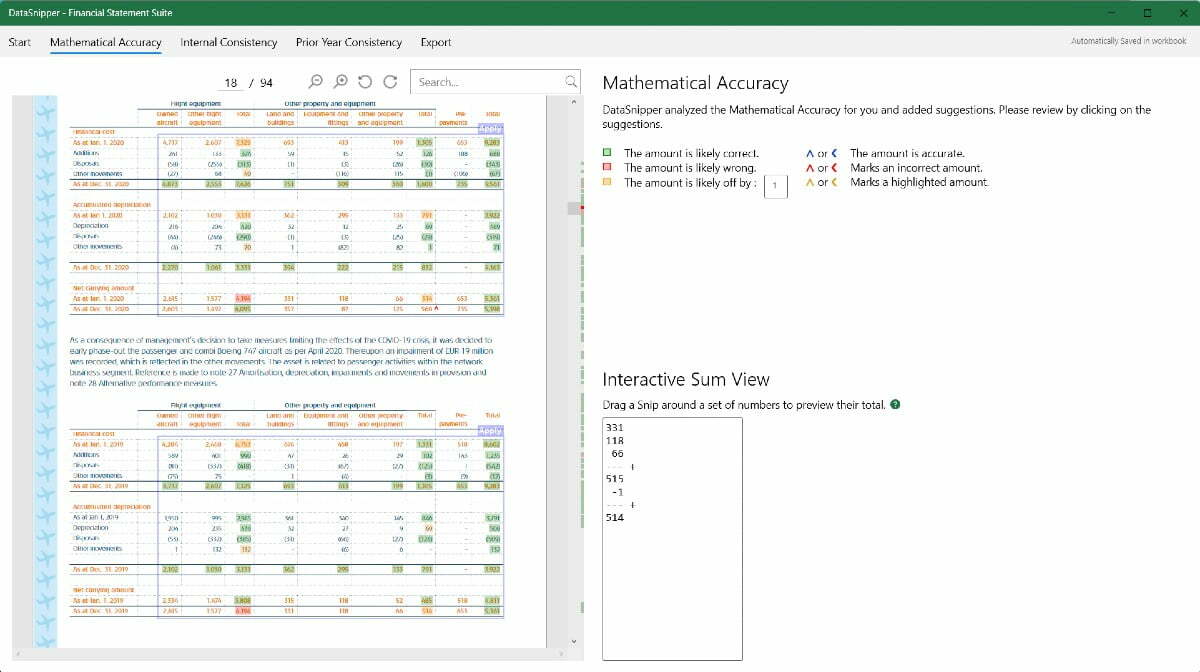Click 'The amount is likely wrong' legend text
This screenshot has height=672, width=1200.
(x=689, y=168)
